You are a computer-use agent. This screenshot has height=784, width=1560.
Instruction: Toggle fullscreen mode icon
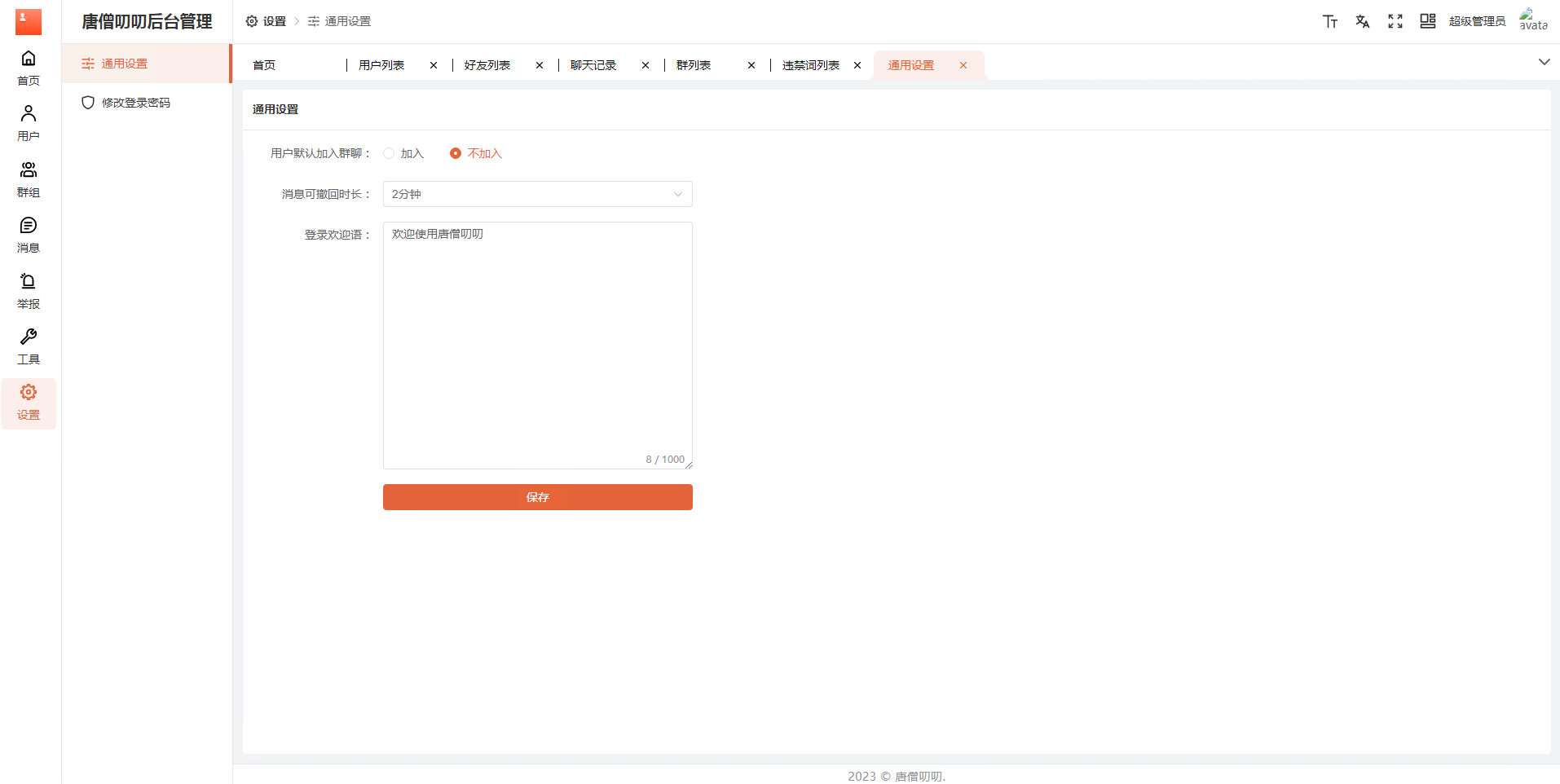[1395, 21]
